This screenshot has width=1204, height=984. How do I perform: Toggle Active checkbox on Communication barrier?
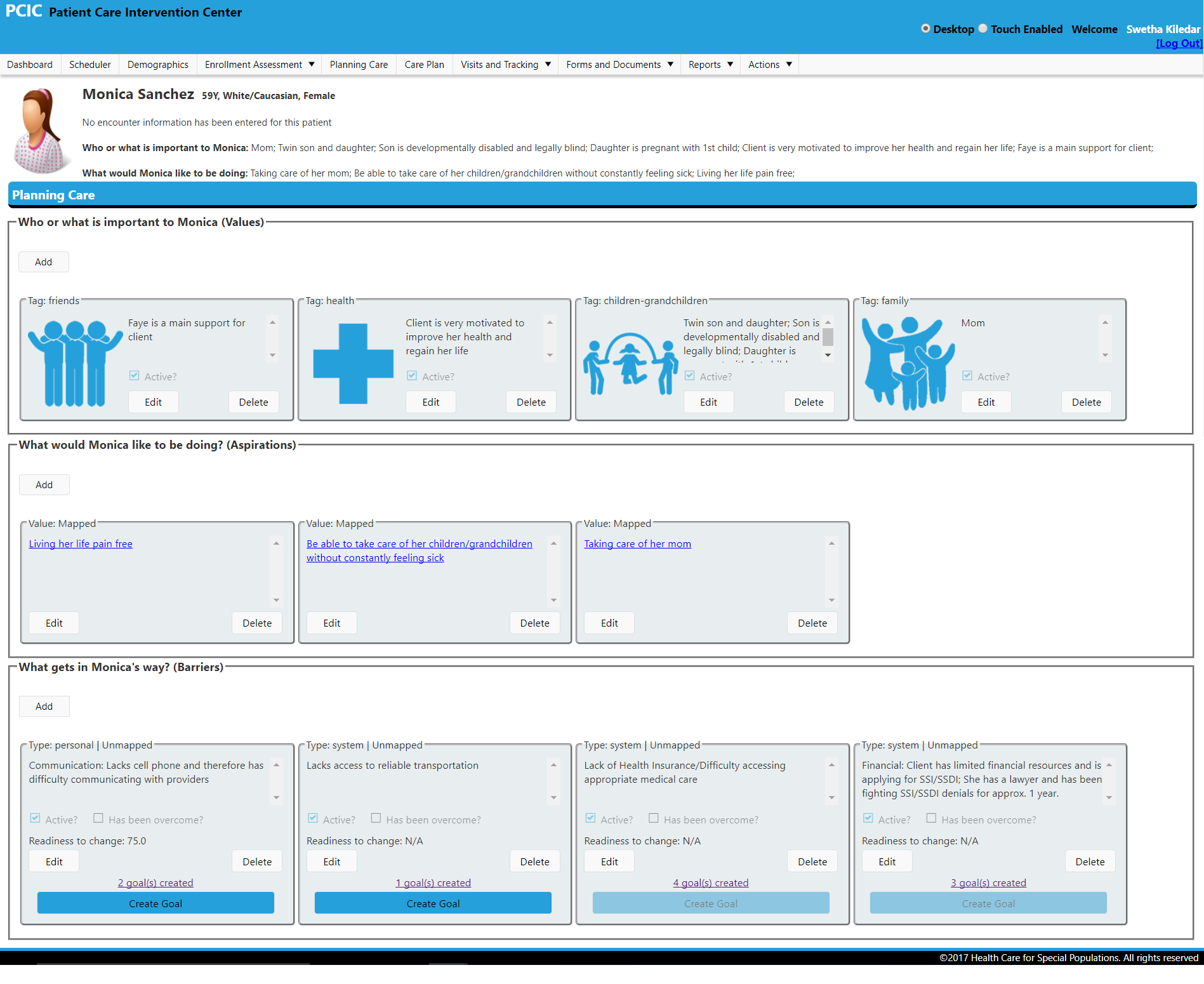click(x=36, y=818)
